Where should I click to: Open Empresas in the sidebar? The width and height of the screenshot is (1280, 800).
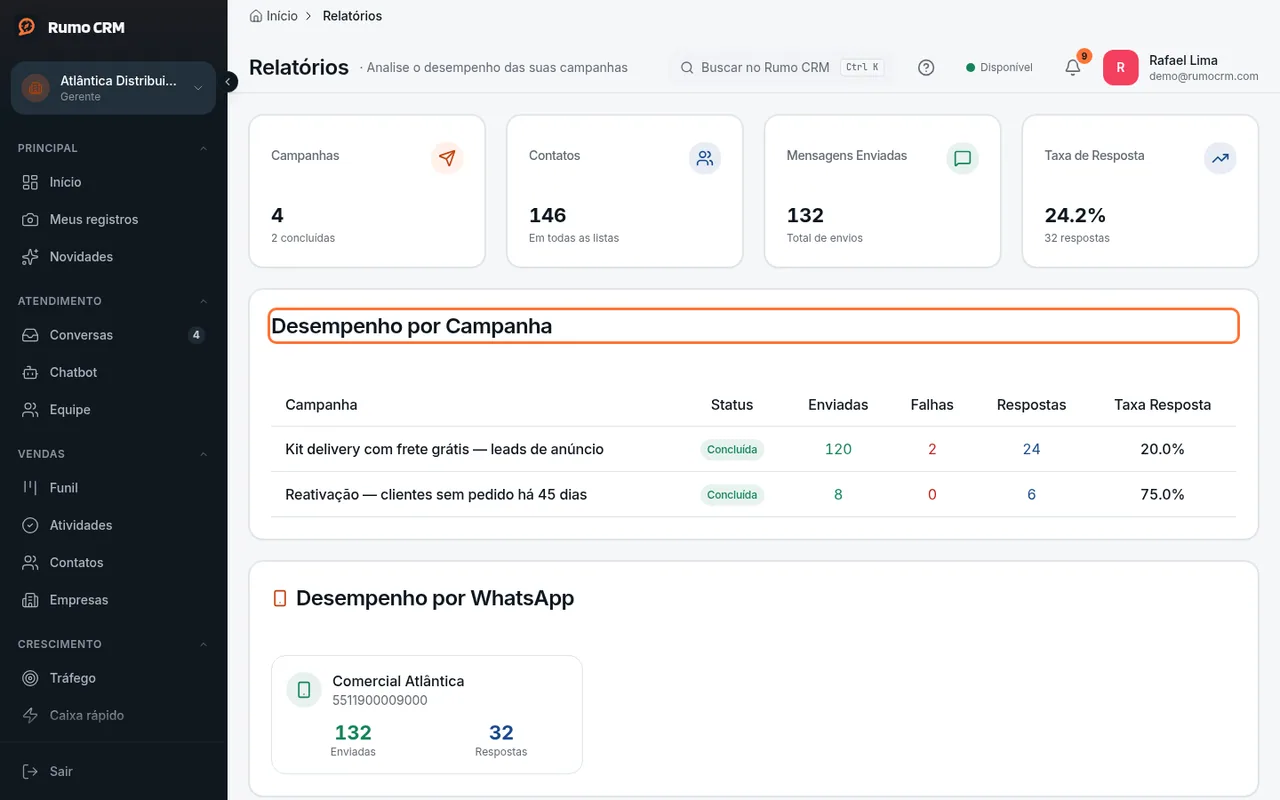tap(113, 600)
